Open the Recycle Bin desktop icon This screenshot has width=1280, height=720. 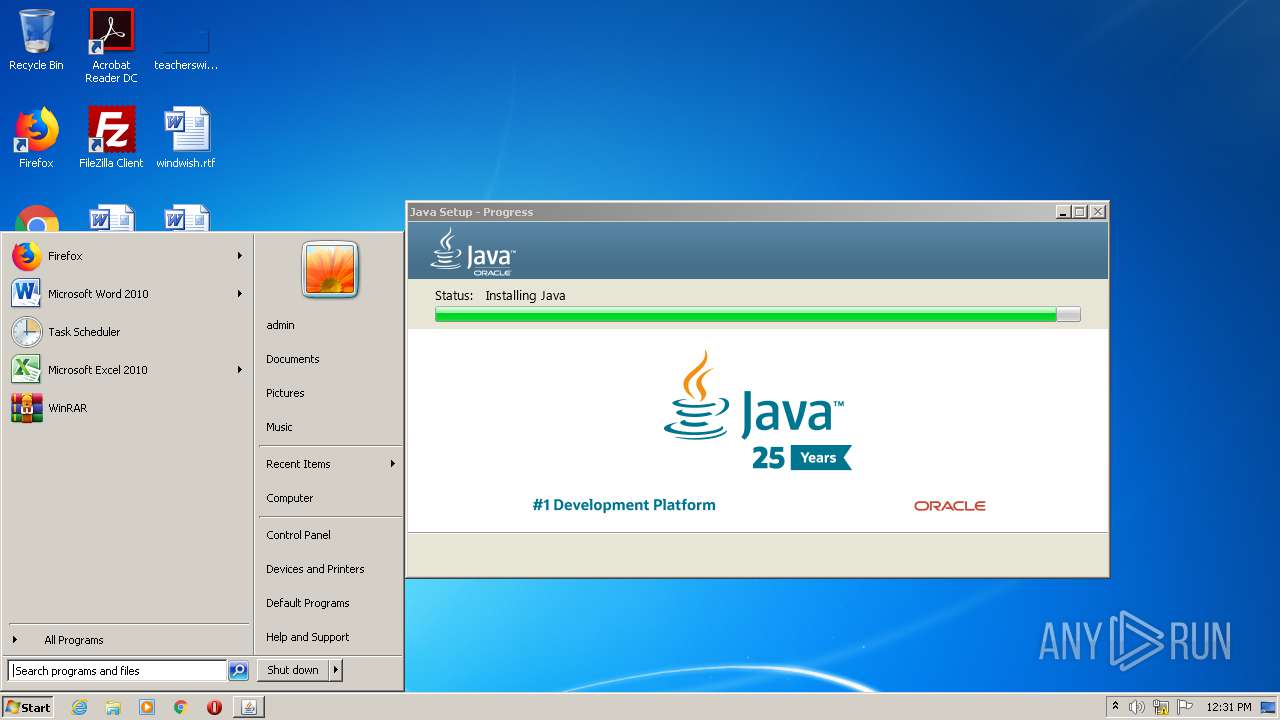coord(36,41)
